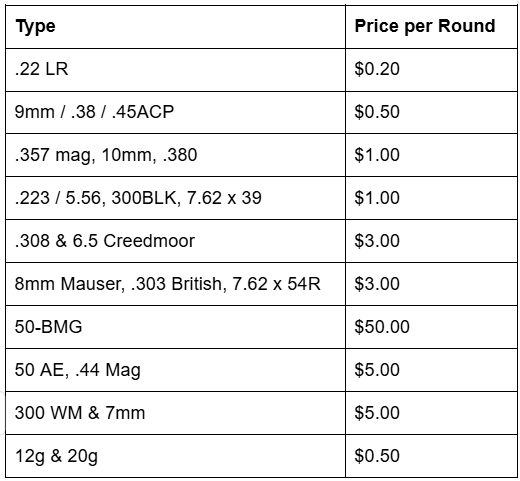Select the 9mm row price $0.50
This screenshot has width=520, height=481.
[431, 112]
